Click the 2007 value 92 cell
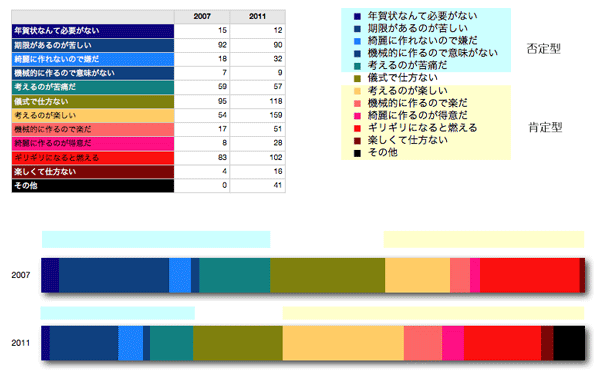This screenshot has width=600, height=377. pos(202,45)
